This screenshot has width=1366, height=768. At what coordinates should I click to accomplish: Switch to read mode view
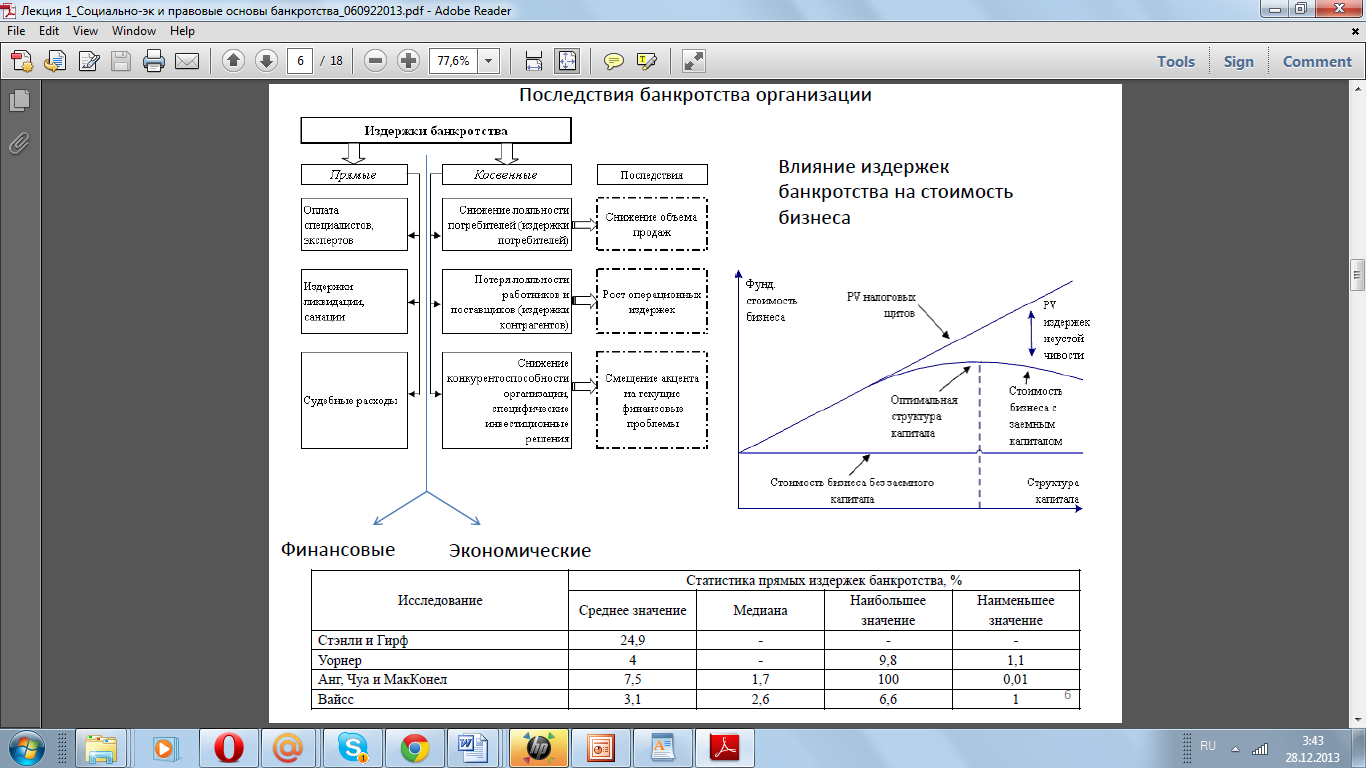coord(694,61)
